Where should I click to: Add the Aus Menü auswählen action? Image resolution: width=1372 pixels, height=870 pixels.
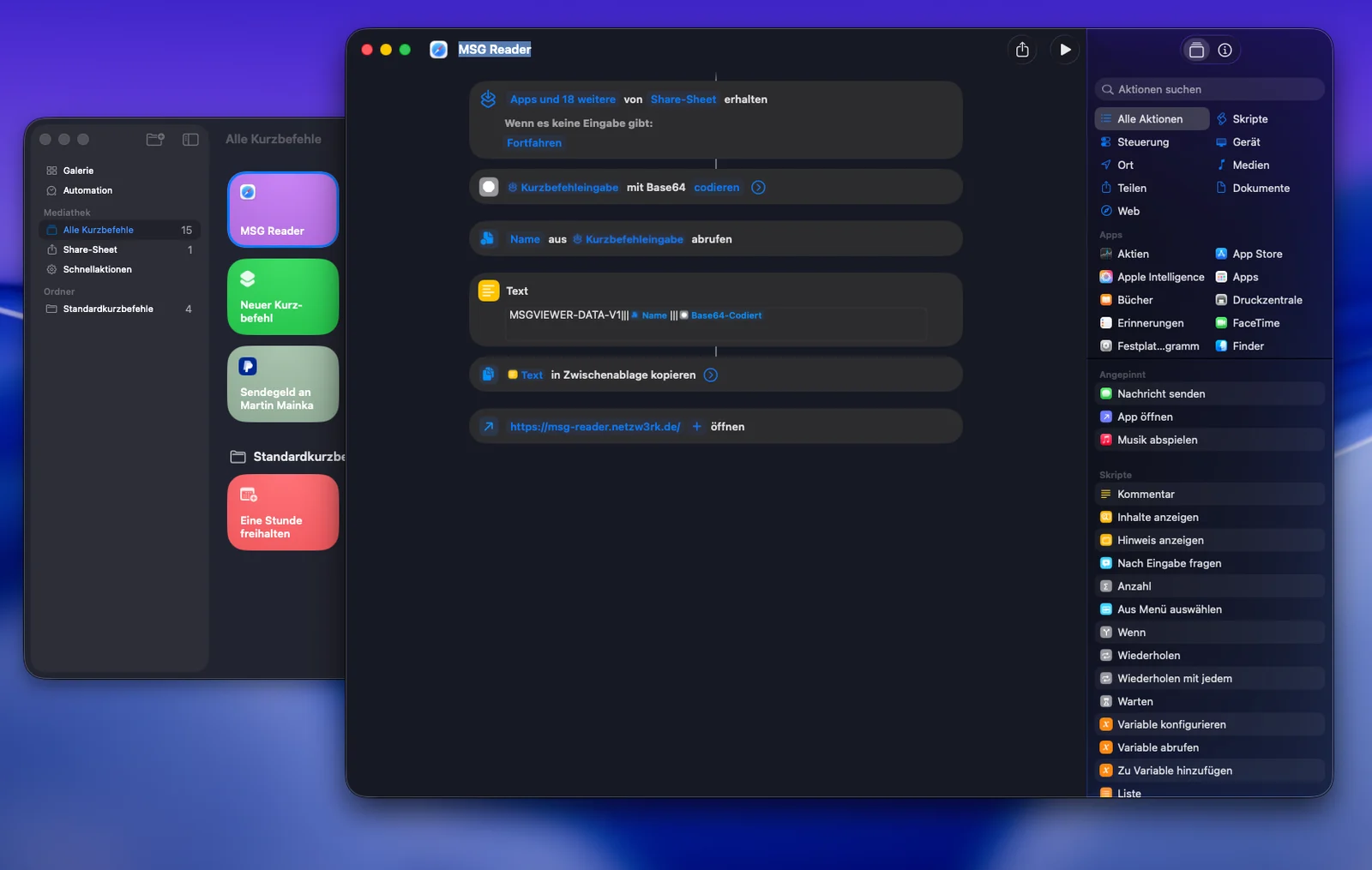point(1209,610)
